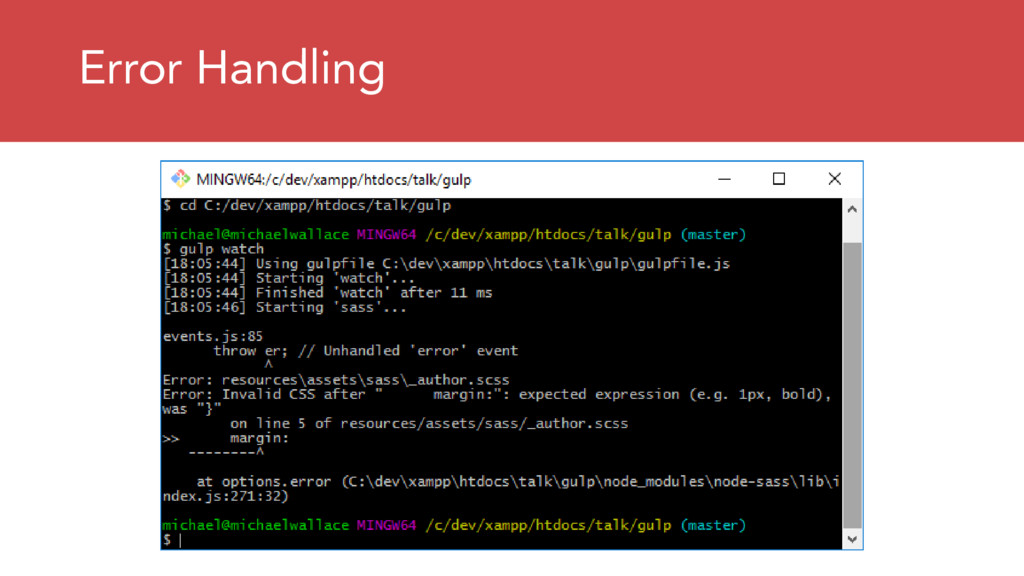Click the 'ndex.js:271:32)' text
The width and height of the screenshot is (1024, 576).
coord(225,496)
